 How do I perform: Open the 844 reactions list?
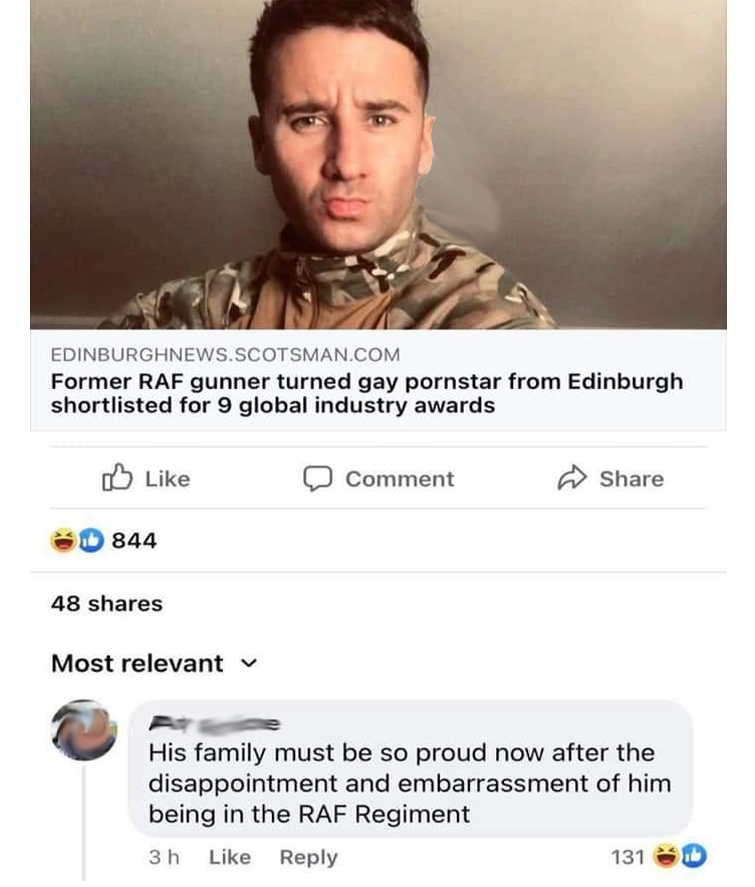pyautogui.click(x=134, y=541)
